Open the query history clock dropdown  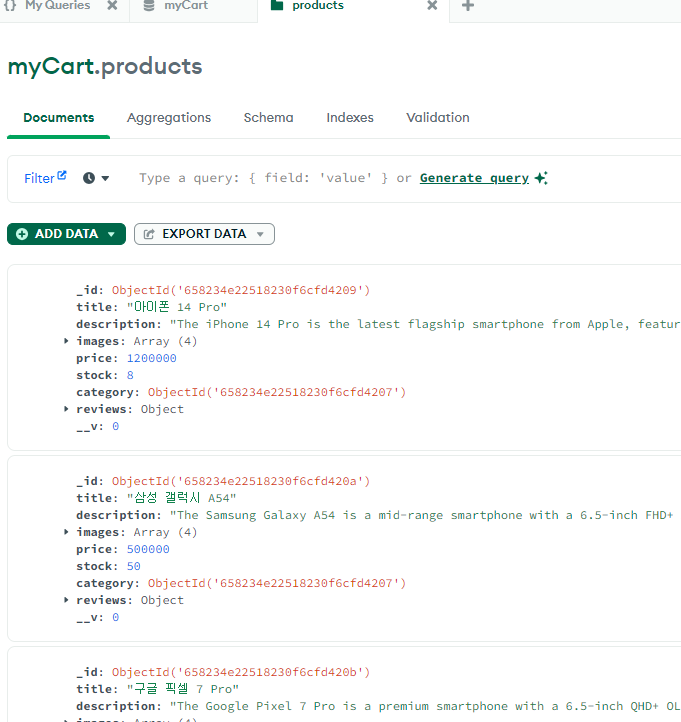pos(96,178)
